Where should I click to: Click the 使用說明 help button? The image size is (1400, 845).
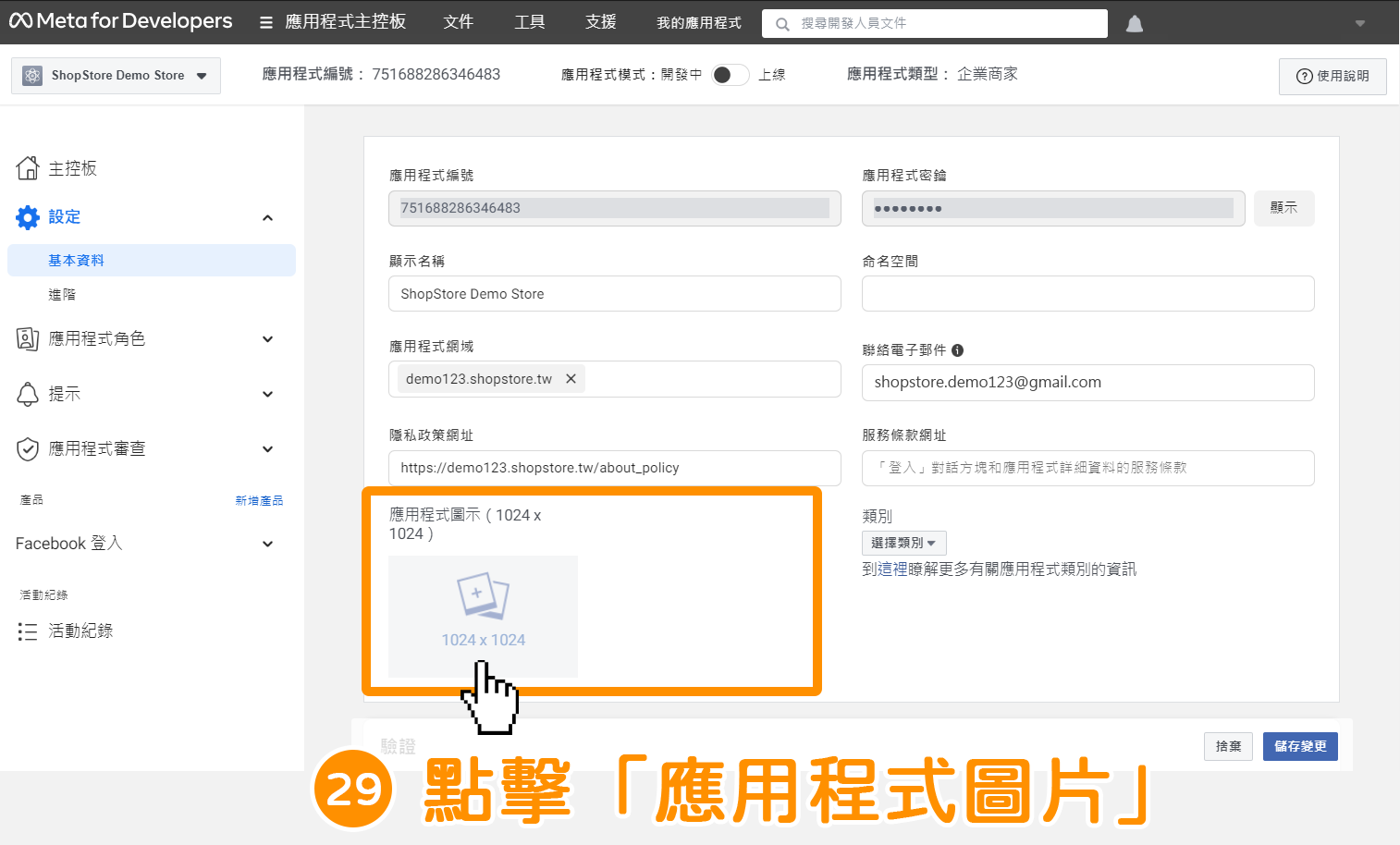point(1332,76)
